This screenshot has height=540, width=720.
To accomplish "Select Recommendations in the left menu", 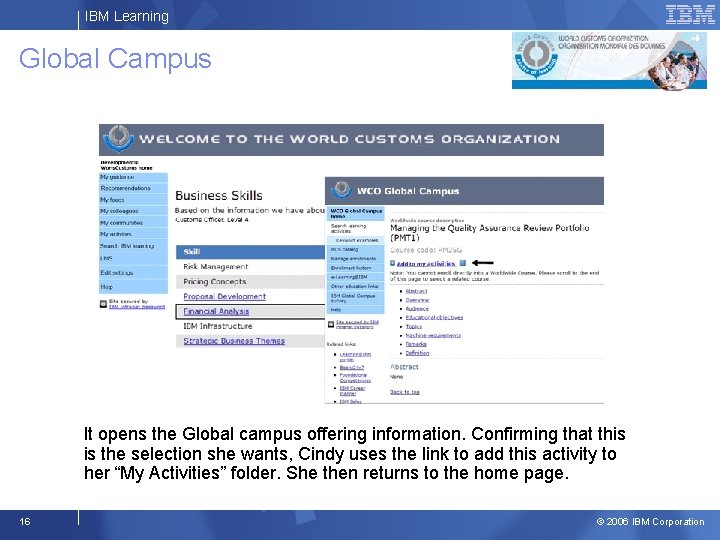I will pyautogui.click(x=133, y=188).
